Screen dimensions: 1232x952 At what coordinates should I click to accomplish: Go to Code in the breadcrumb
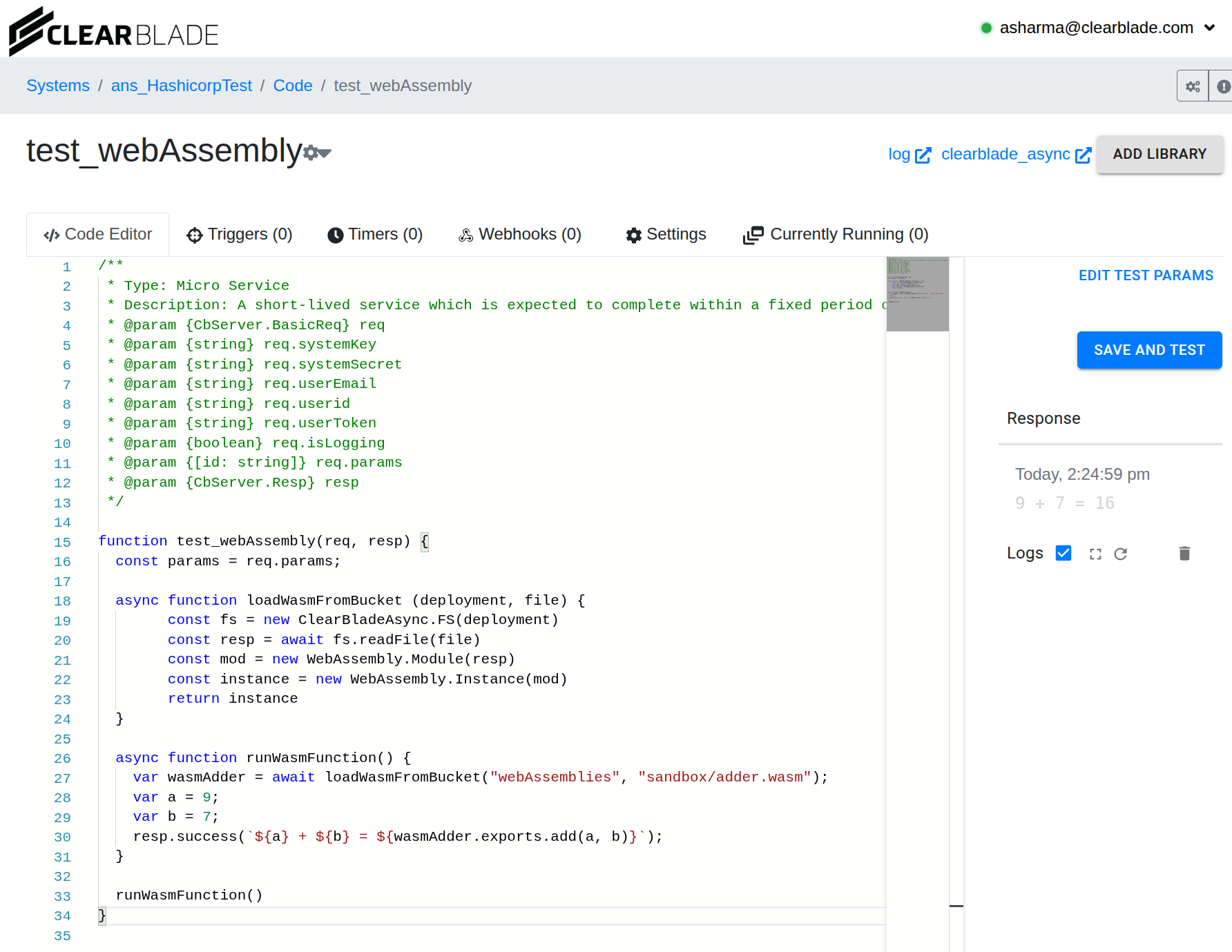293,86
